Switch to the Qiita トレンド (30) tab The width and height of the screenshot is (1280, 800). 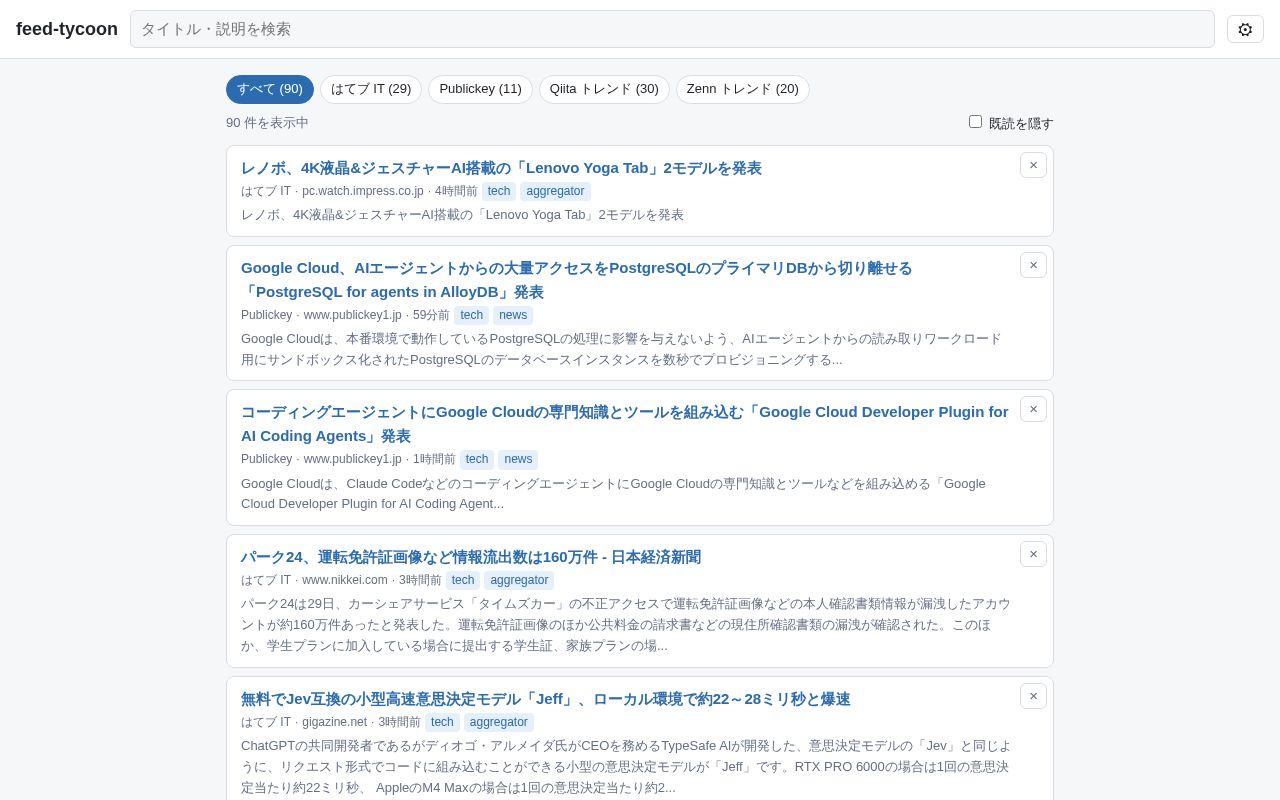604,89
